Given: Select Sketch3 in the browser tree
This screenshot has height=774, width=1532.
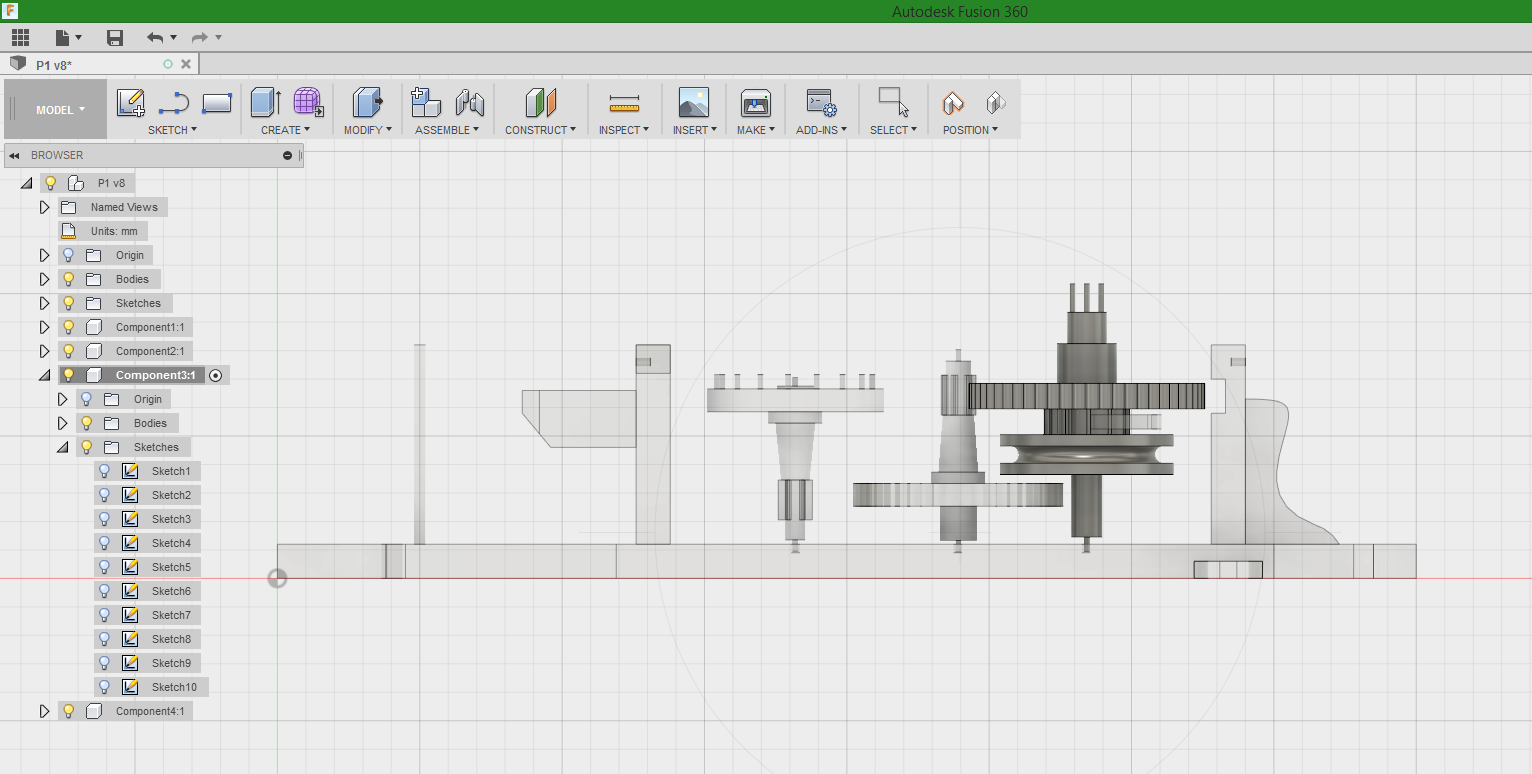Looking at the screenshot, I should click(x=171, y=519).
